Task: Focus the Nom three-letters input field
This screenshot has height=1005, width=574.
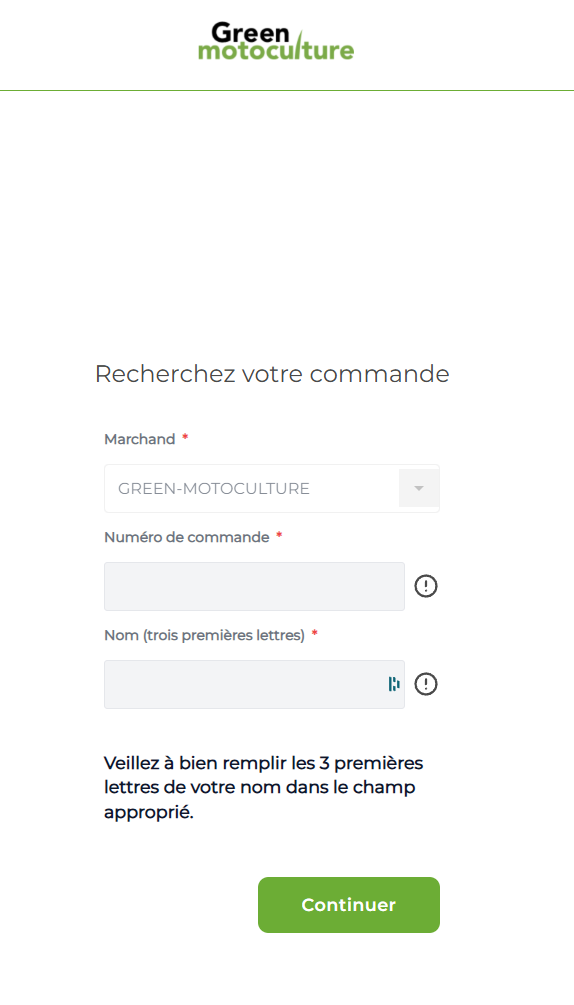Action: [254, 685]
